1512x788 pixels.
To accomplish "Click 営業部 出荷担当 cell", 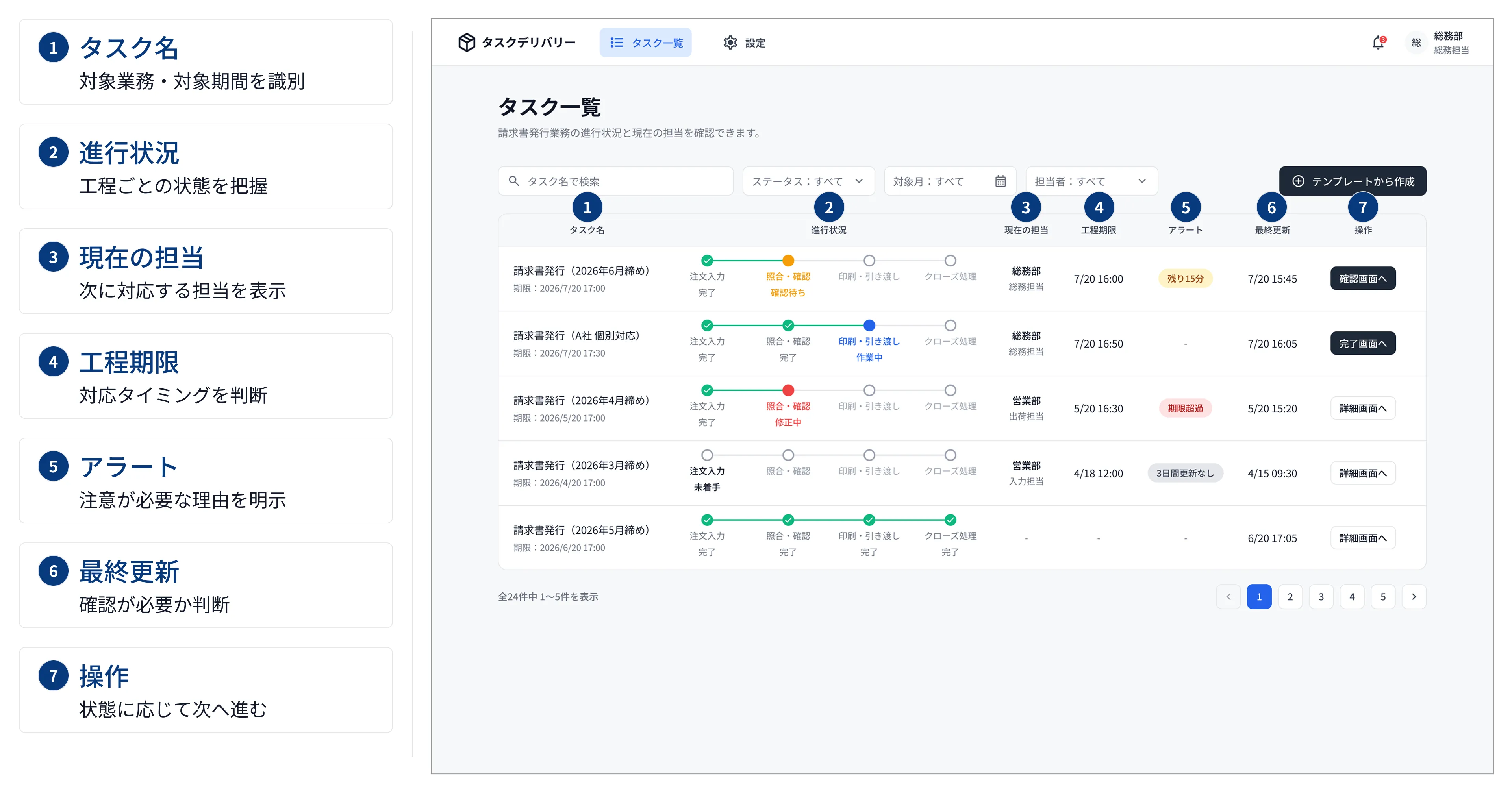I will coord(1026,409).
